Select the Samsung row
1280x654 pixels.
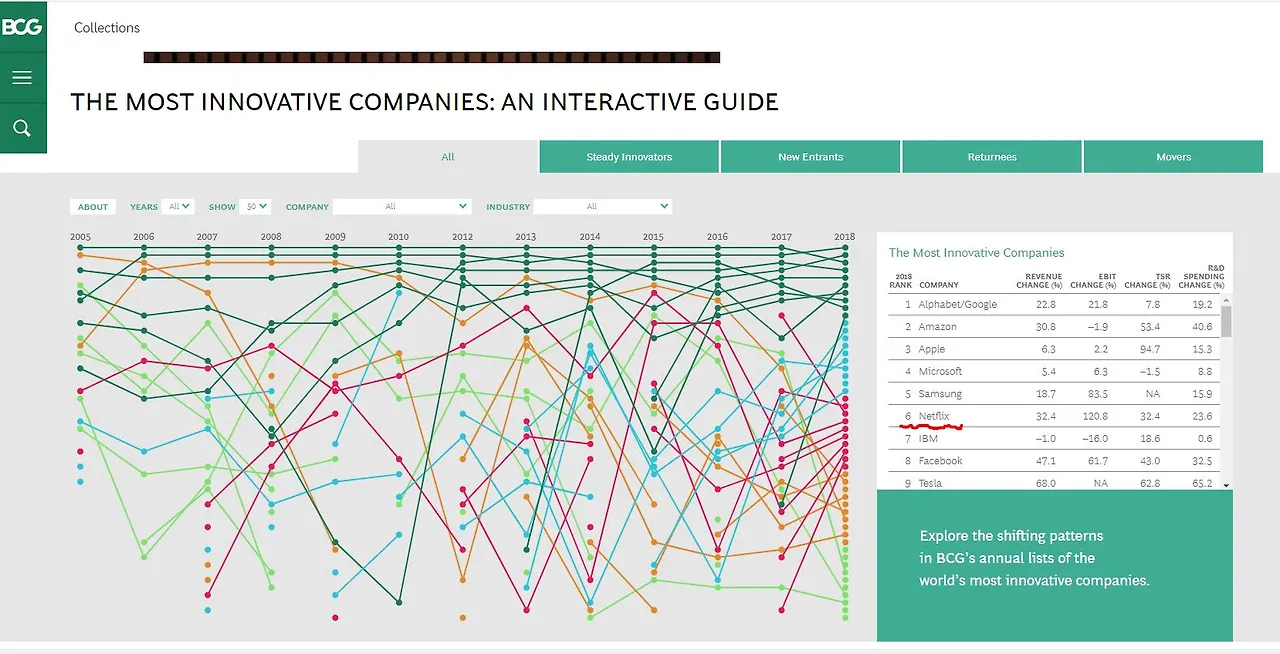[x=1053, y=394]
